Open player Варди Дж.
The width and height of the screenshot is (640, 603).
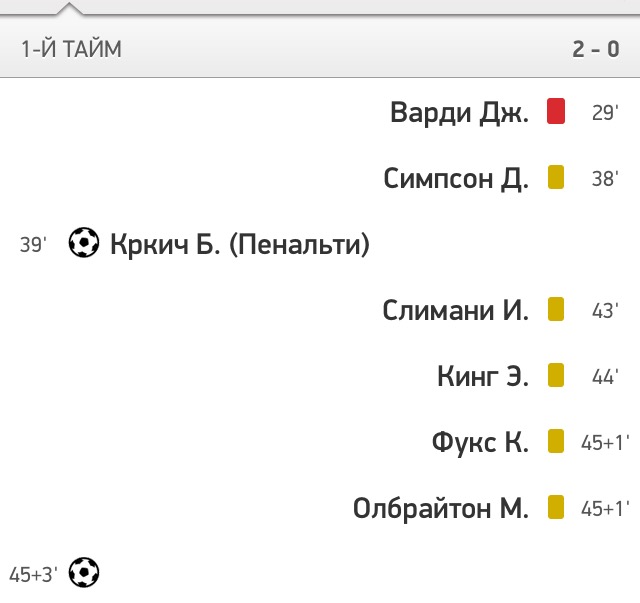pos(459,112)
